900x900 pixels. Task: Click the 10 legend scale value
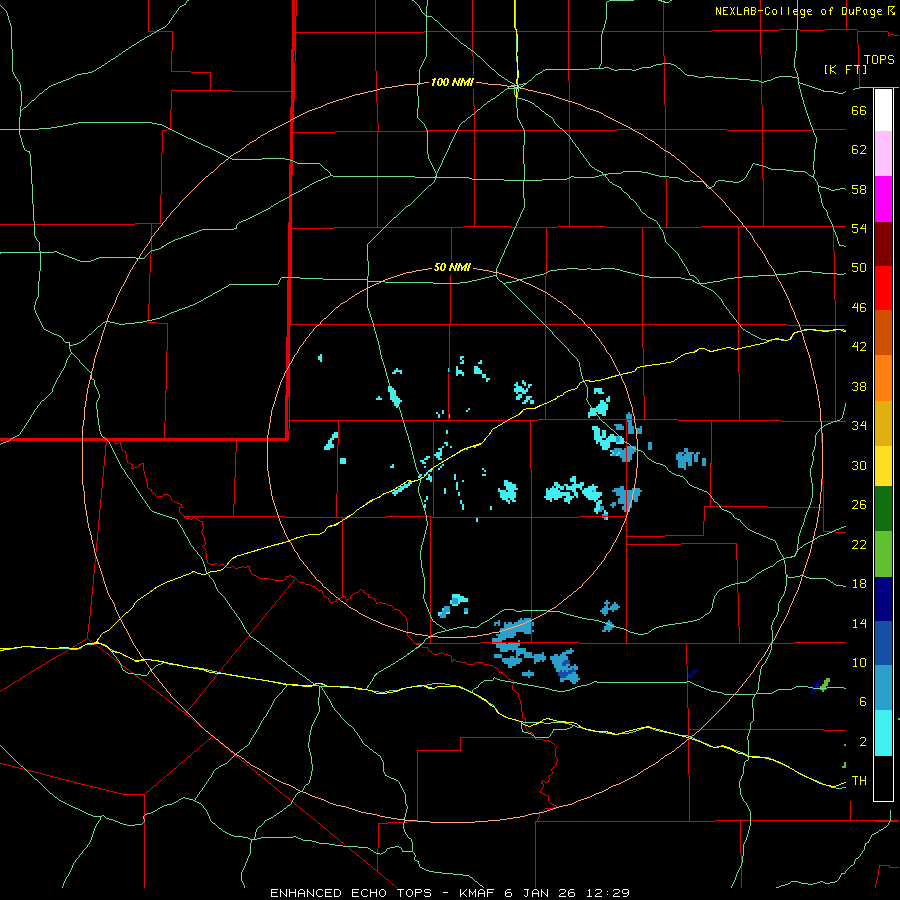click(x=859, y=662)
